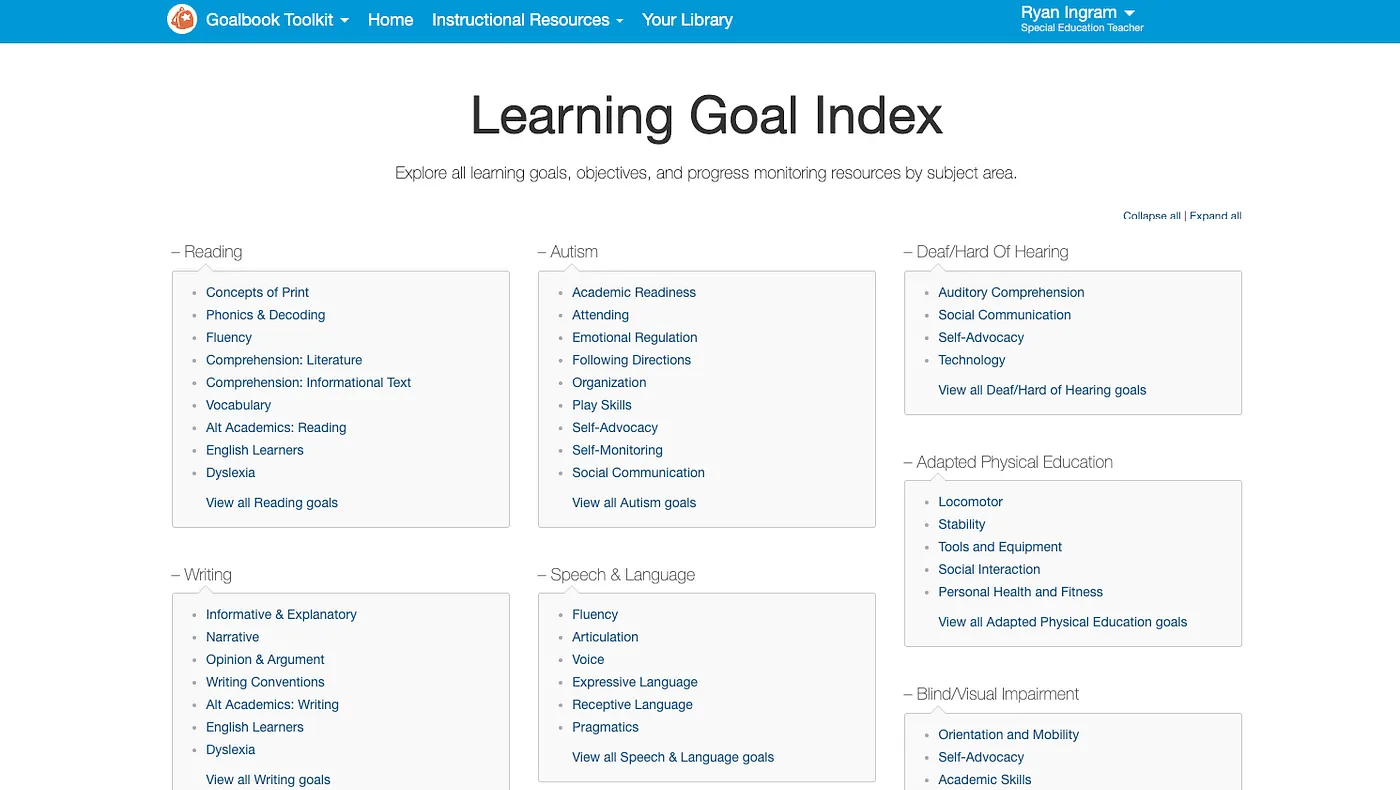Open the Phonics & Decoding goals
The image size is (1400, 790).
[265, 314]
